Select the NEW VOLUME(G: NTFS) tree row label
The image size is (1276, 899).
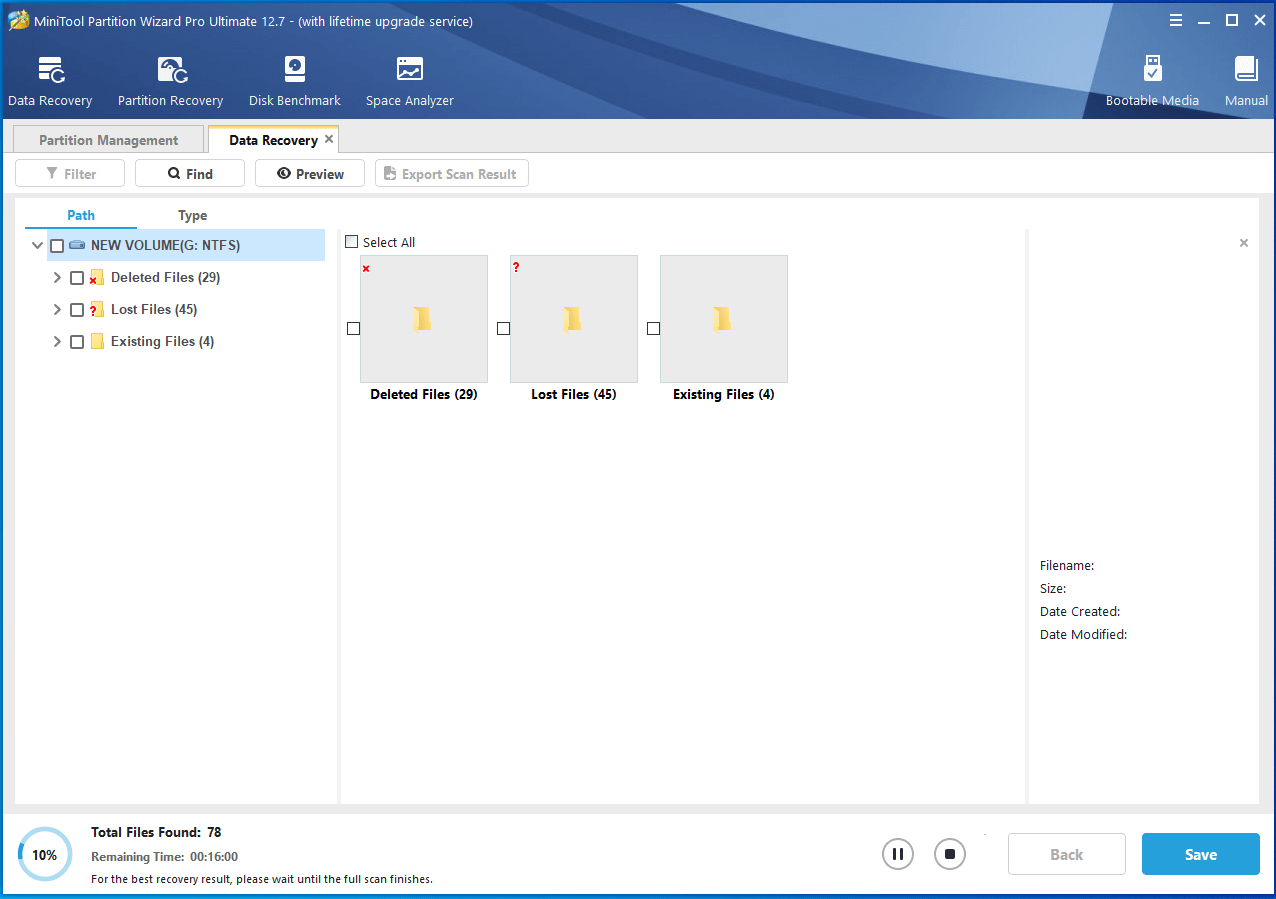click(x=165, y=246)
